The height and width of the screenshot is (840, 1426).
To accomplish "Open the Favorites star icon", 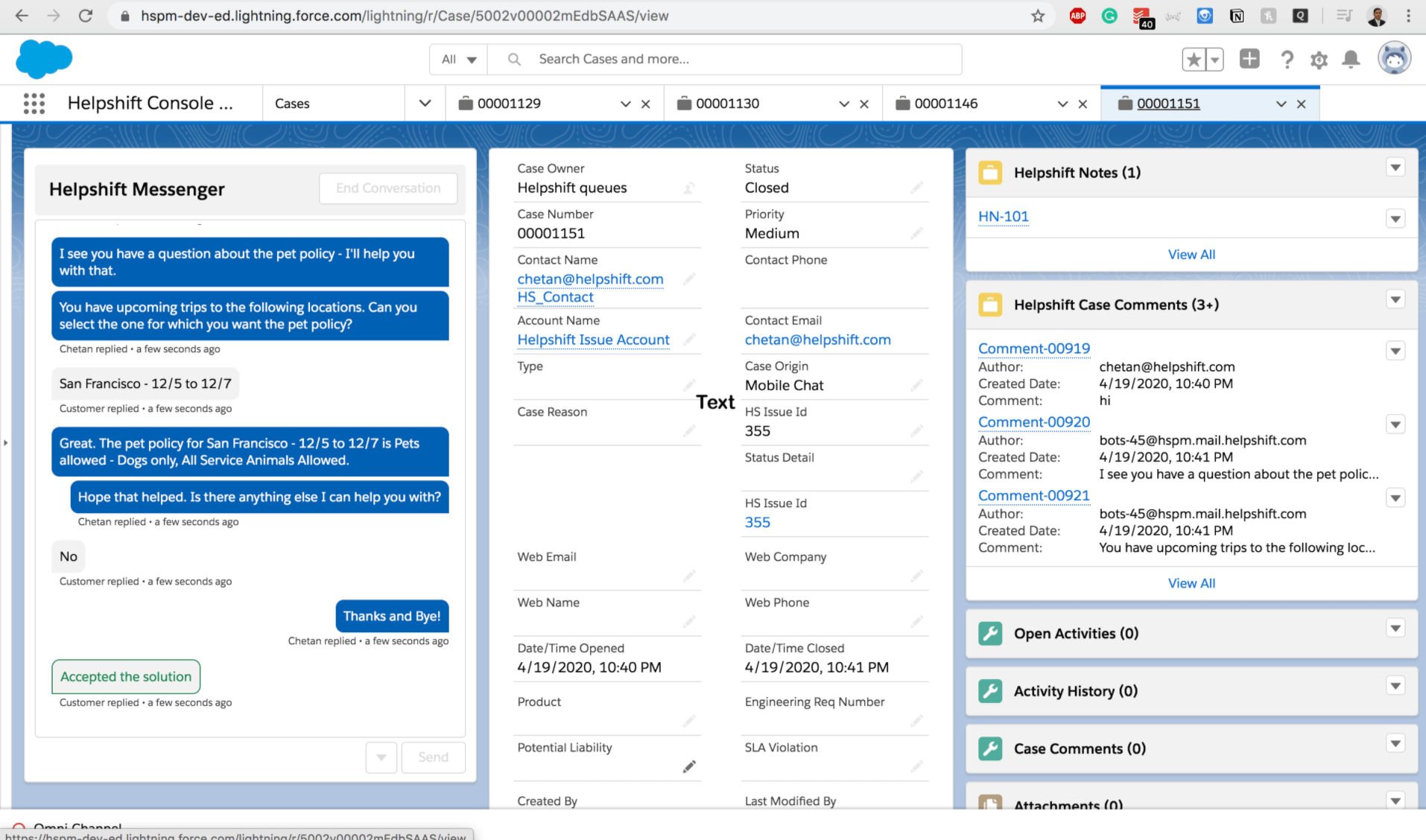I will [1194, 60].
